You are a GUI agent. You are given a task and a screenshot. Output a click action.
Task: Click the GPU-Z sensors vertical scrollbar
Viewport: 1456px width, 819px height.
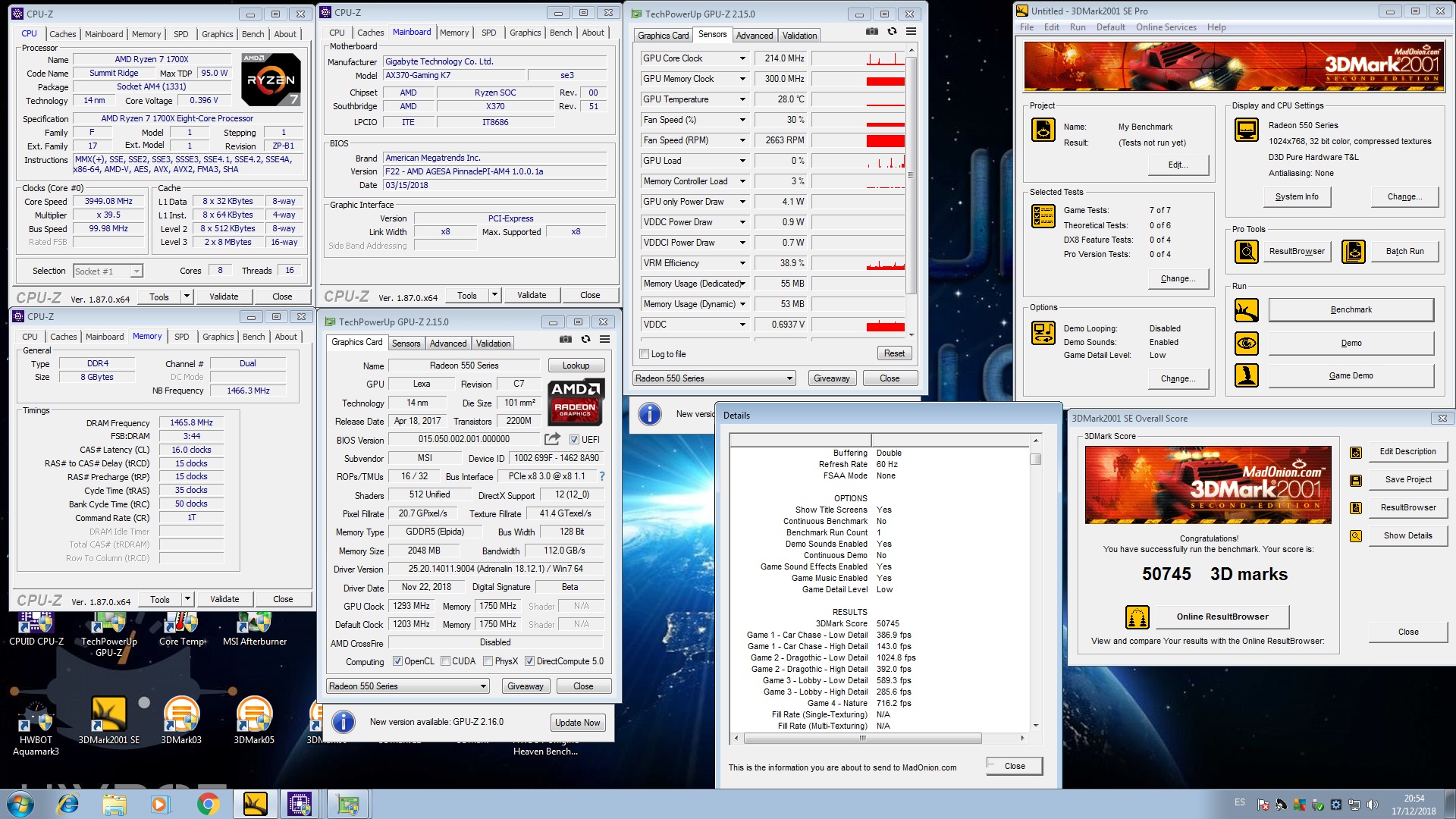click(912, 191)
